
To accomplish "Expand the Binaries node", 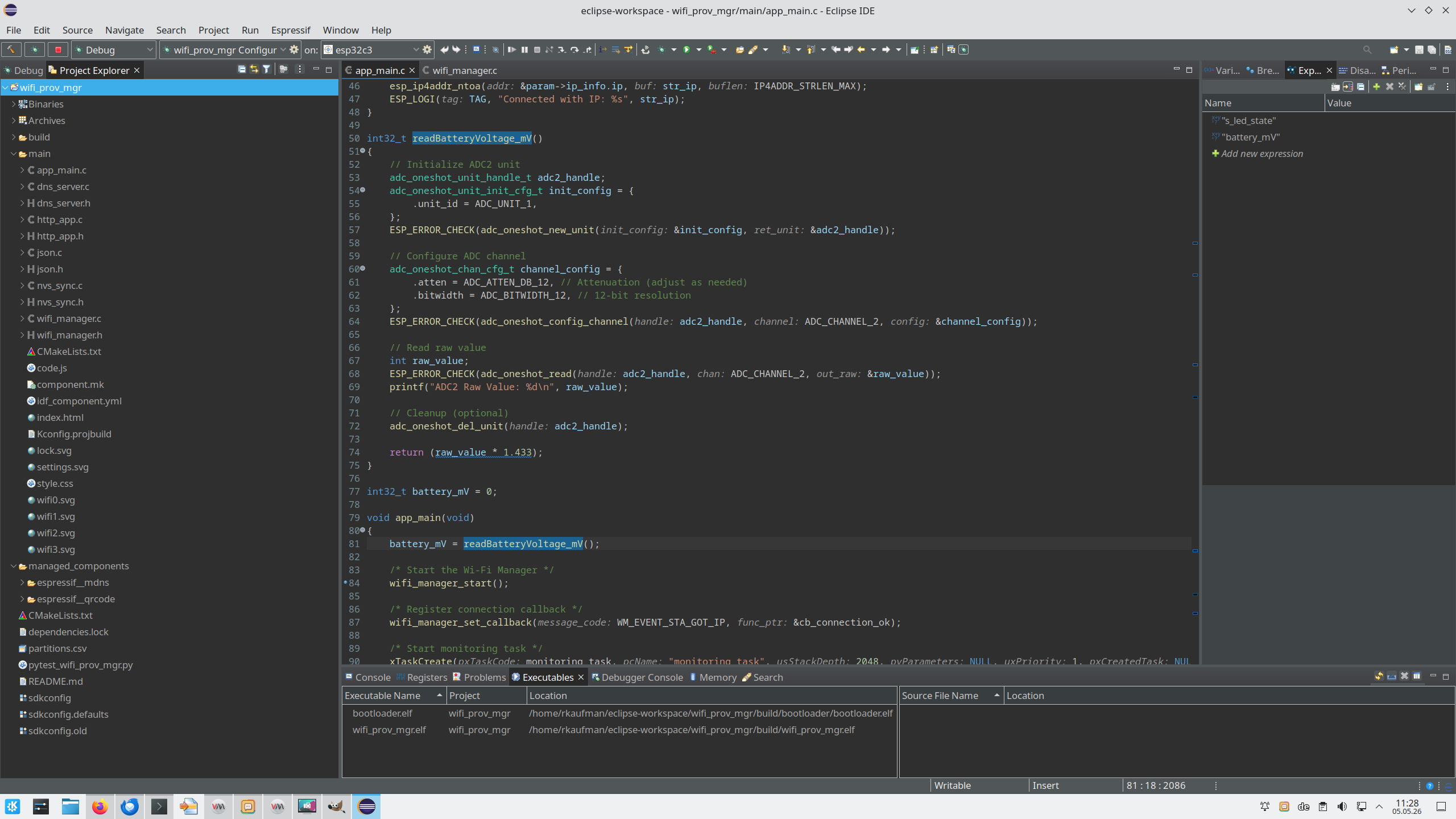I will click(x=14, y=104).
